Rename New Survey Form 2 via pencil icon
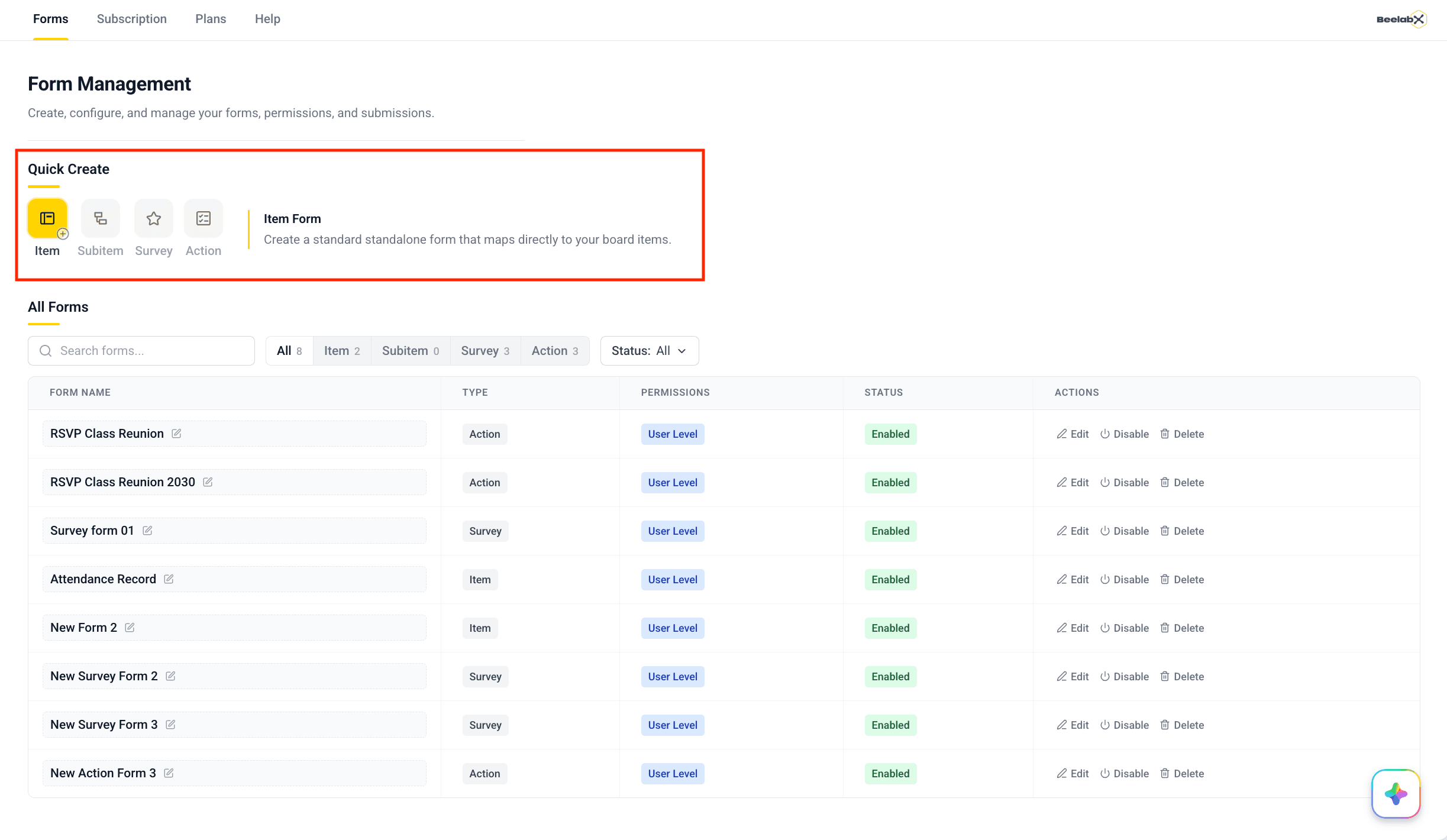This screenshot has height=840, width=1447. (x=170, y=676)
